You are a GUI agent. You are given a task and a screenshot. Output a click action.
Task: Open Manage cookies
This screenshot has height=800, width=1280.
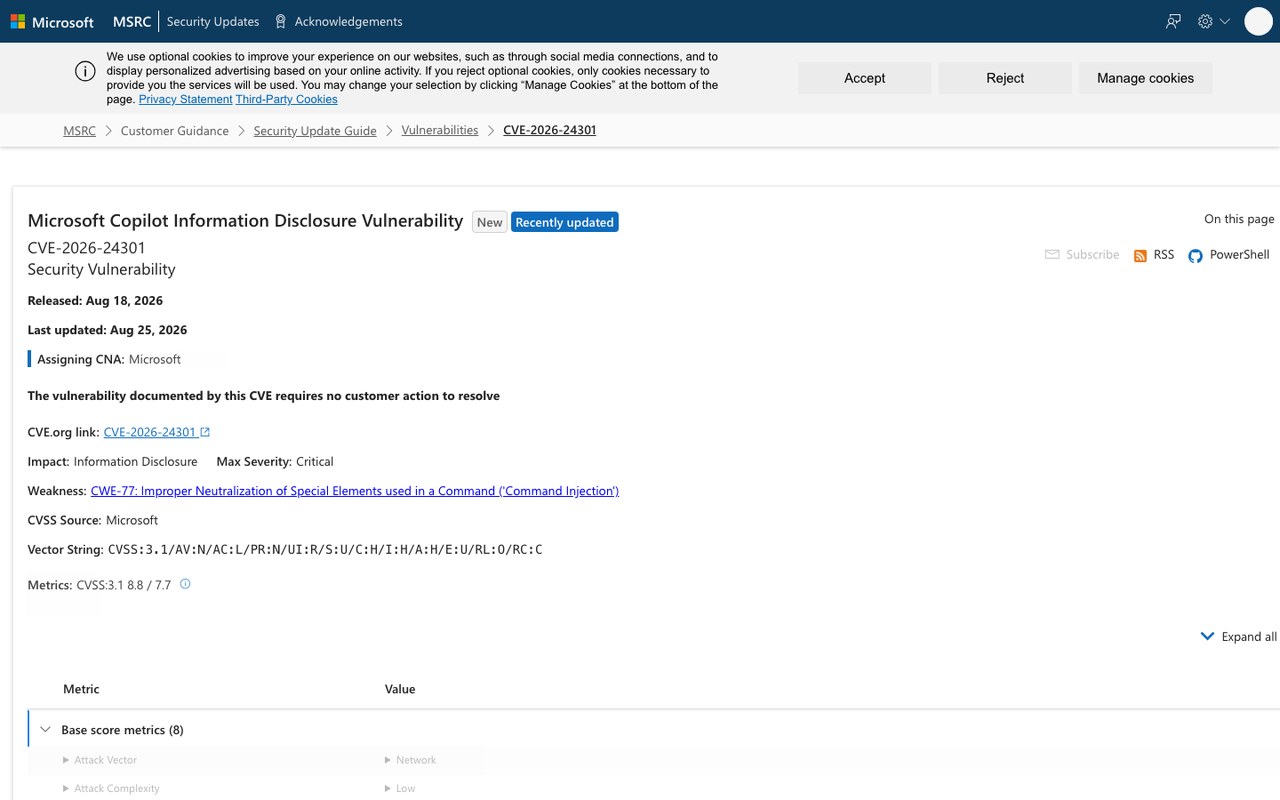[x=1145, y=78]
